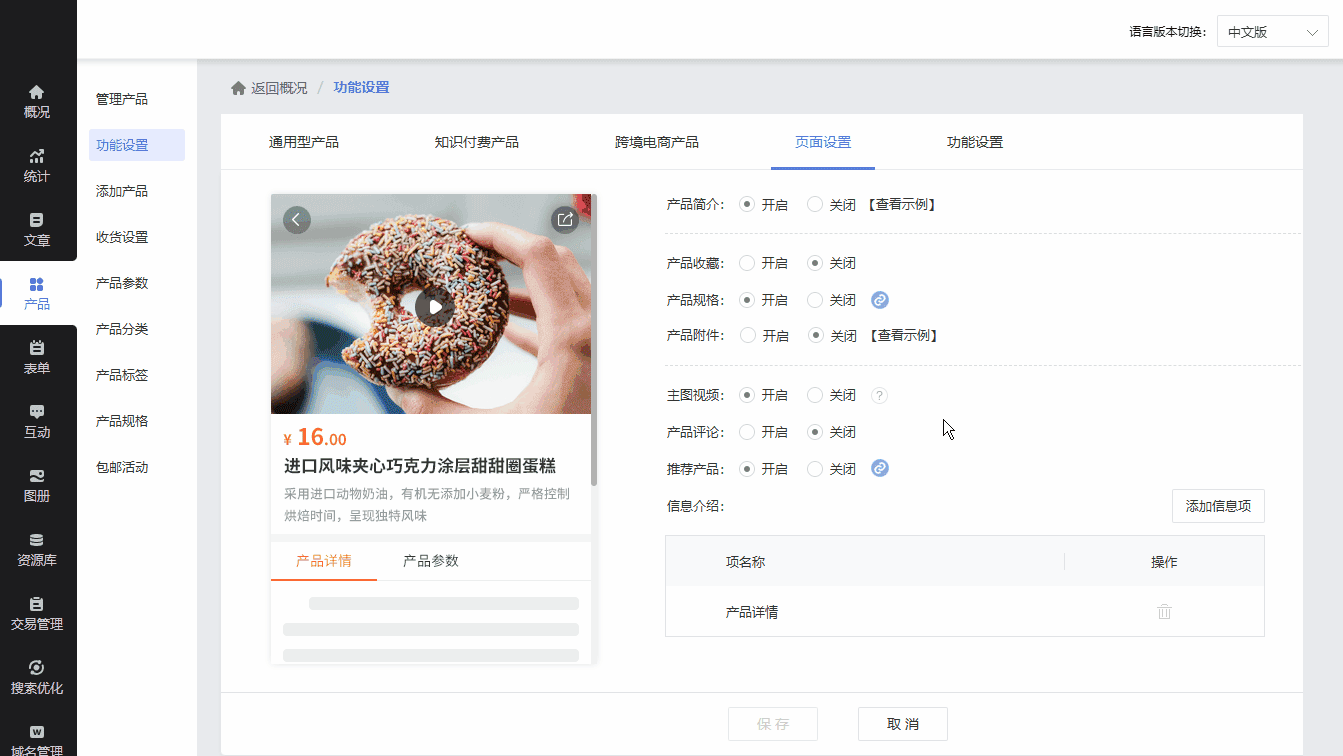Open 统计 in the left sidebar
The width and height of the screenshot is (1343, 756).
pyautogui.click(x=37, y=166)
